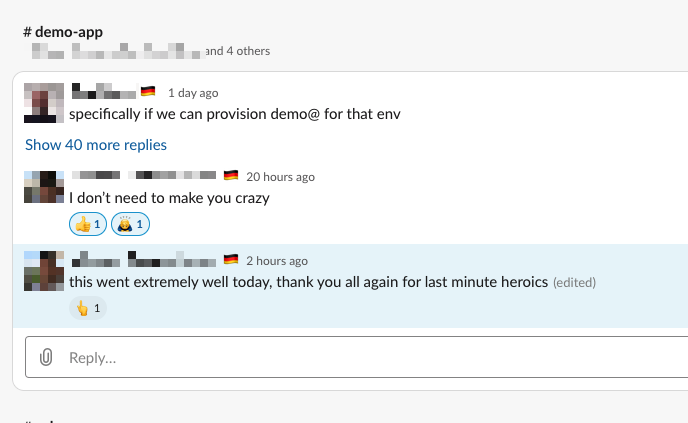Image resolution: width=688 pixels, height=423 pixels.
Task: Click into the Reply input field
Action: click(x=356, y=357)
